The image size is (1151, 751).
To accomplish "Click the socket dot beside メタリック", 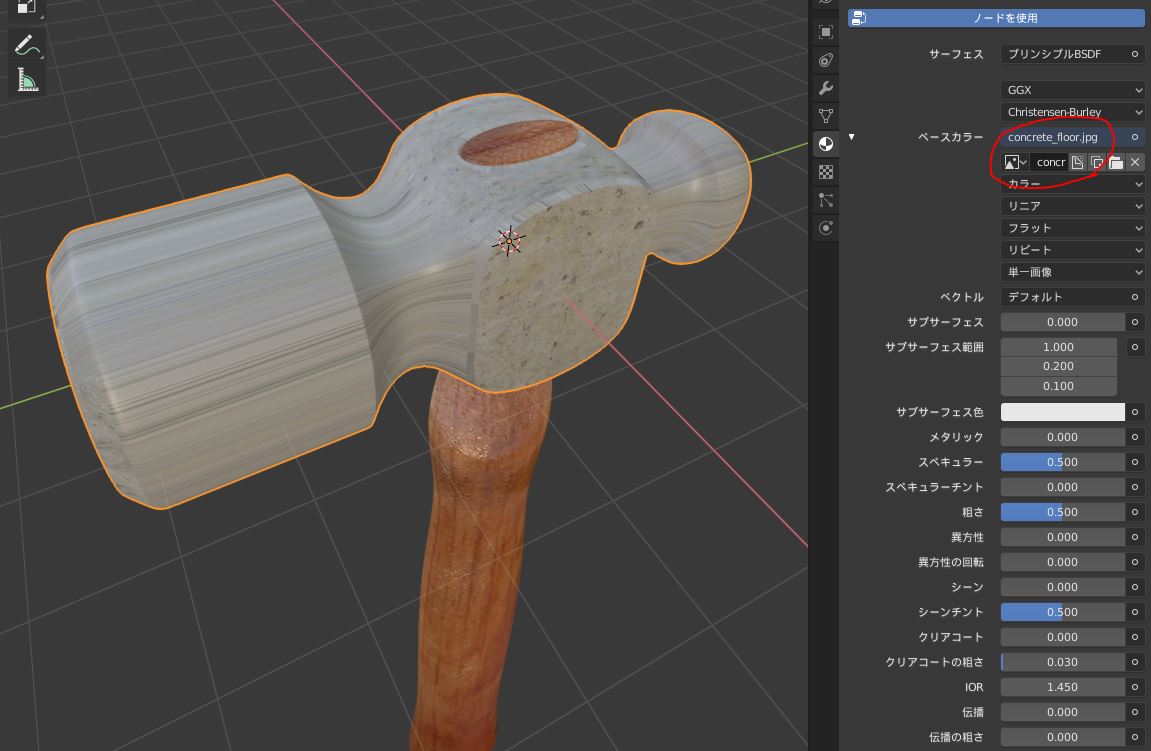I will (x=1135, y=438).
